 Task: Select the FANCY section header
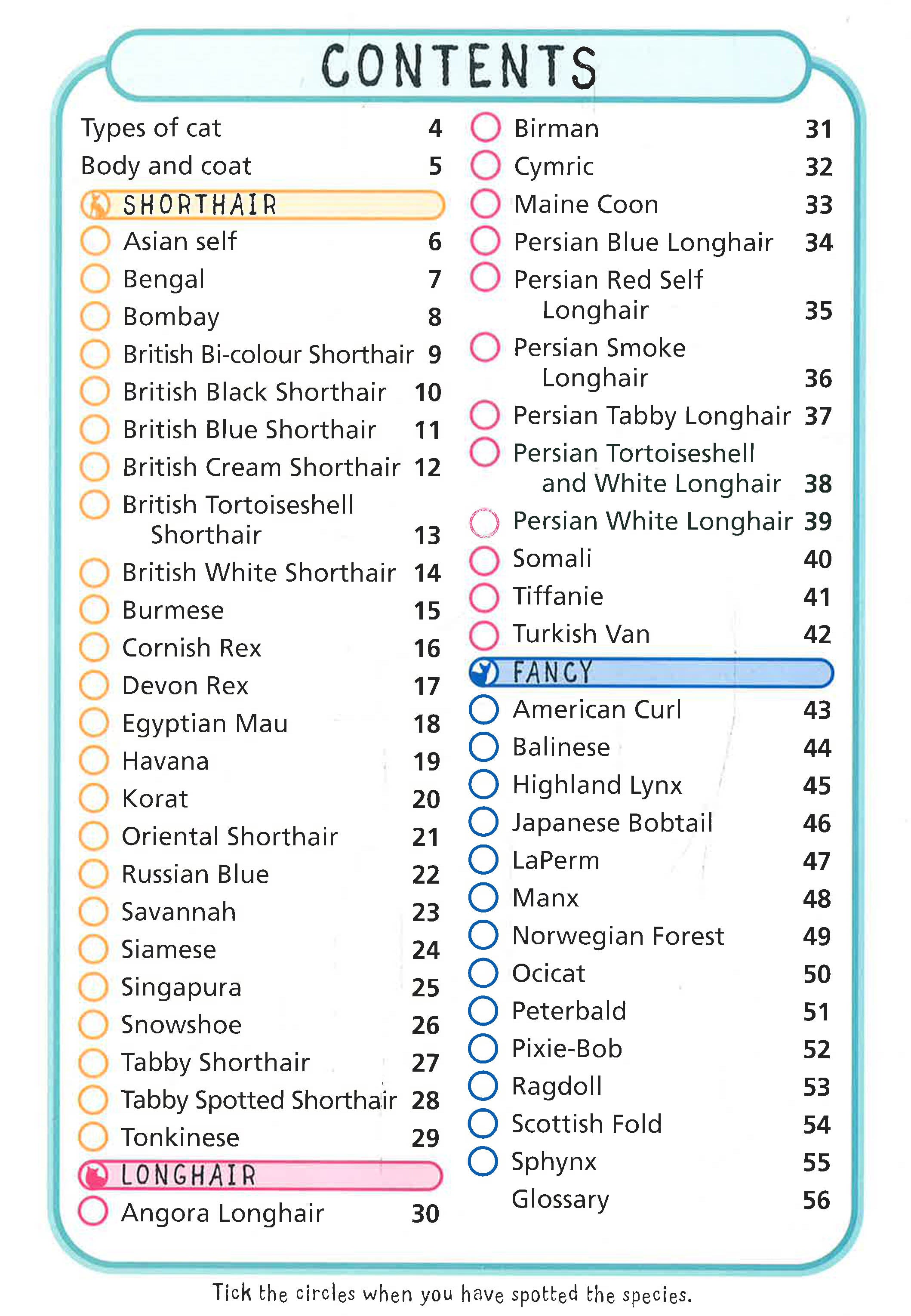(651, 672)
